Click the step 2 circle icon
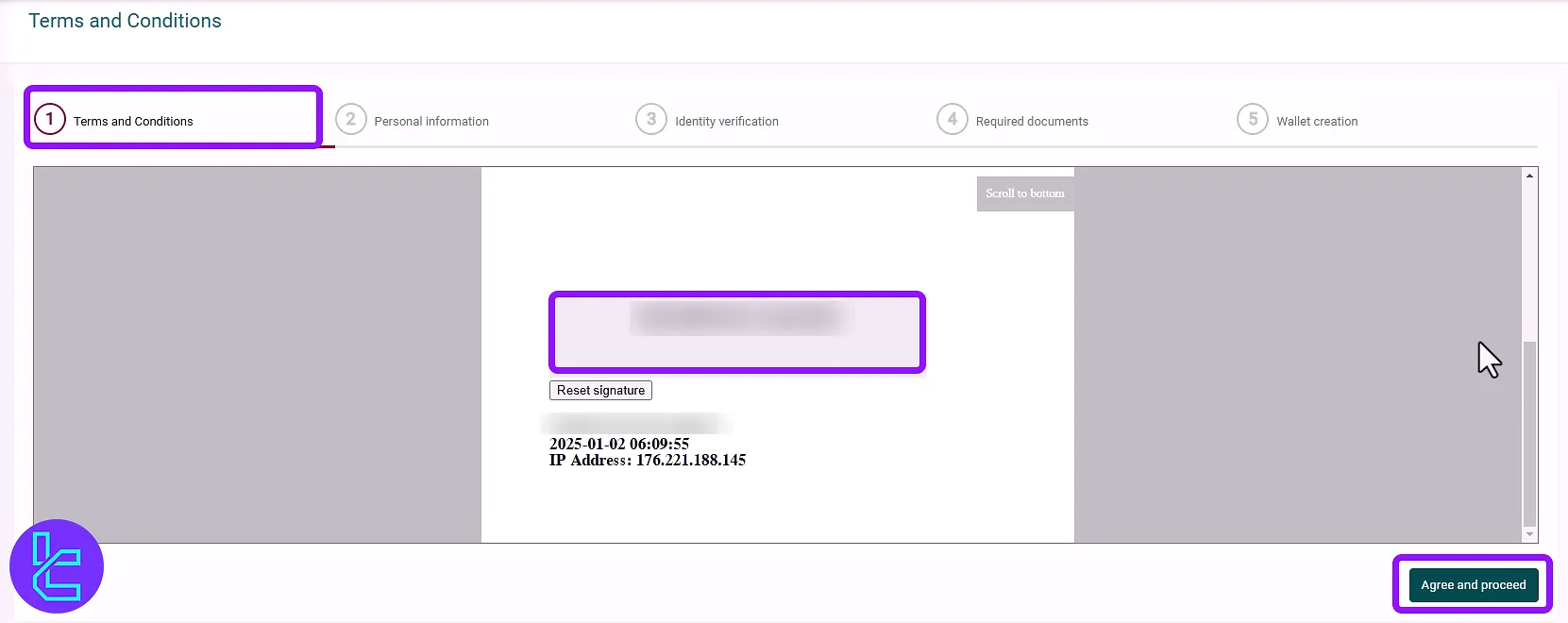This screenshot has height=623, width=1568. click(x=351, y=119)
